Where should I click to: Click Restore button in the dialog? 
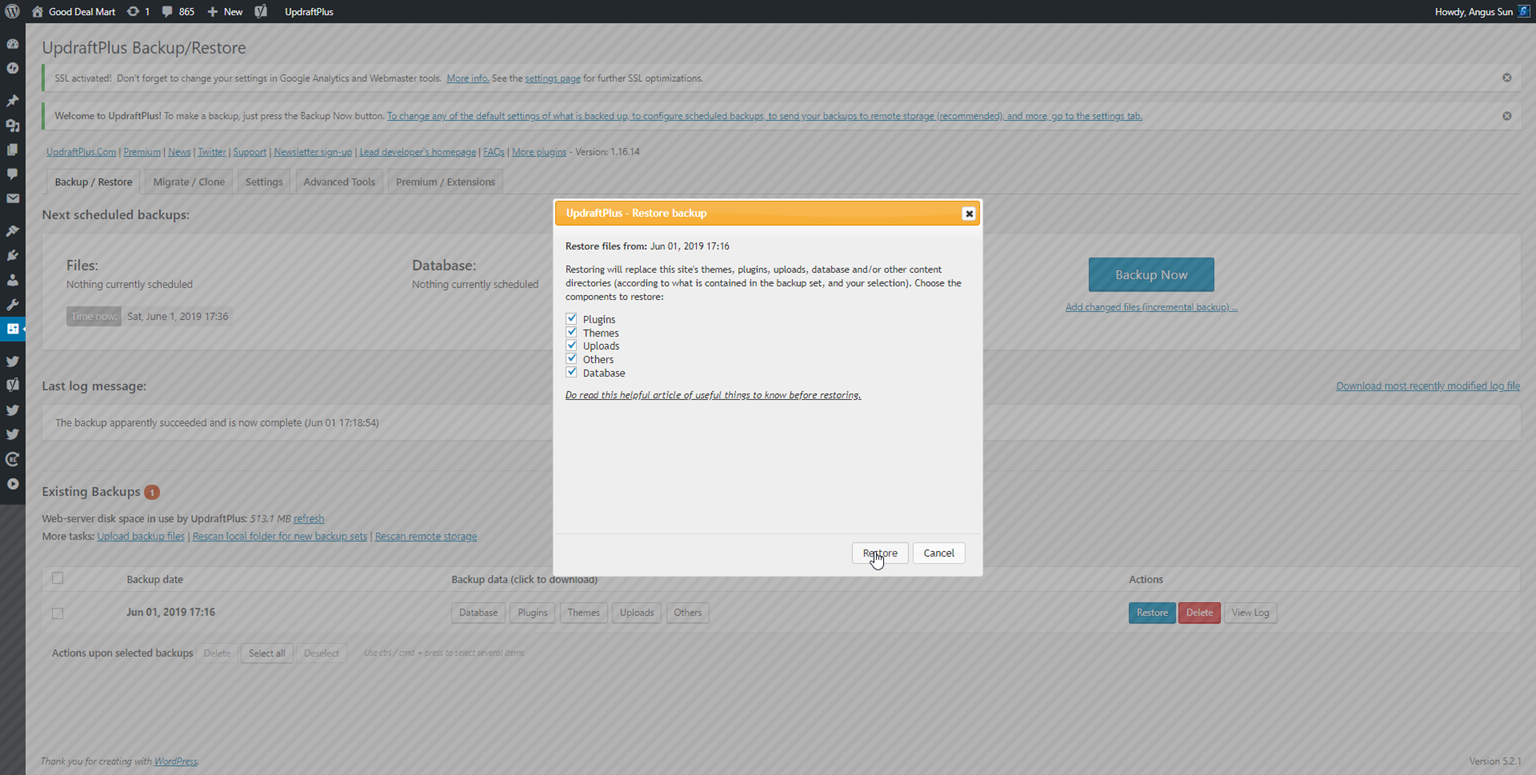(880, 553)
